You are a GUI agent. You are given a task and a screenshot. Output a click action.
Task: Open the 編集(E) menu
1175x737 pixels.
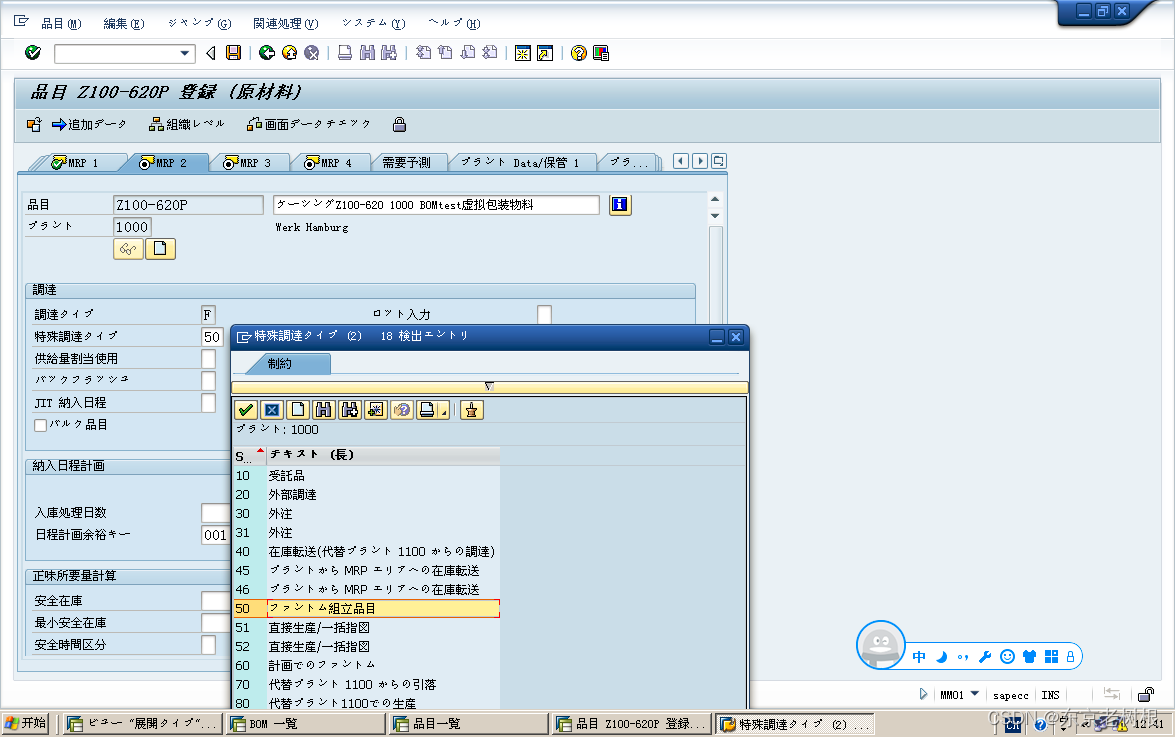click(x=124, y=23)
